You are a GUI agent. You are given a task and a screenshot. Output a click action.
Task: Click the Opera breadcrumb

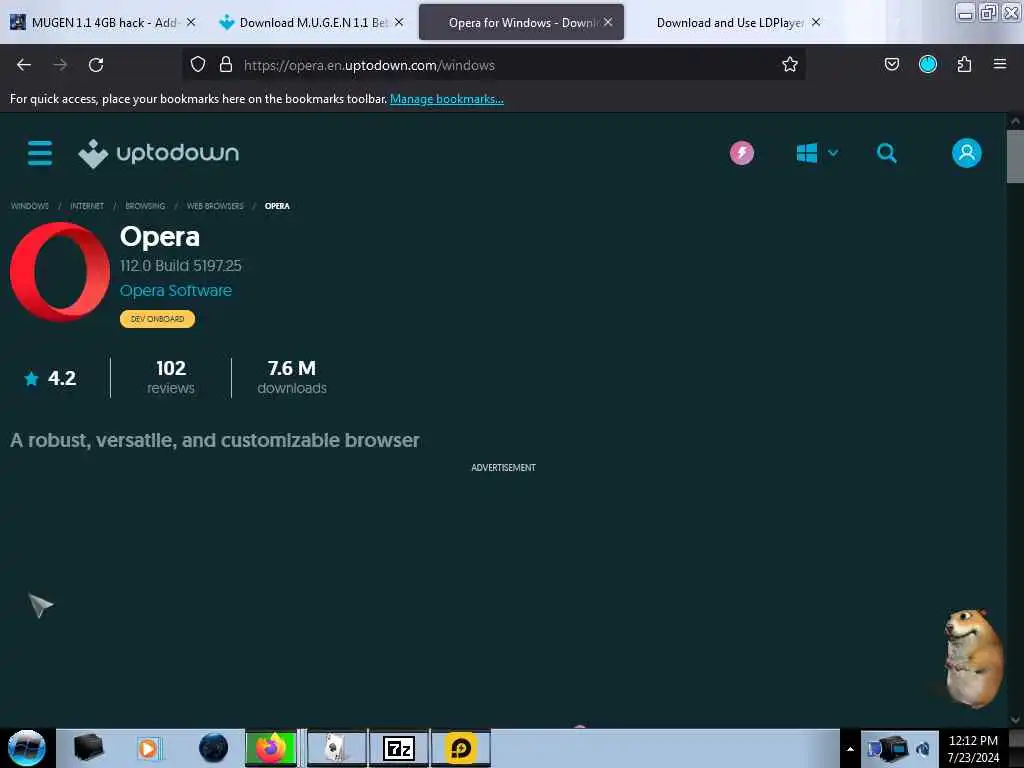click(277, 206)
